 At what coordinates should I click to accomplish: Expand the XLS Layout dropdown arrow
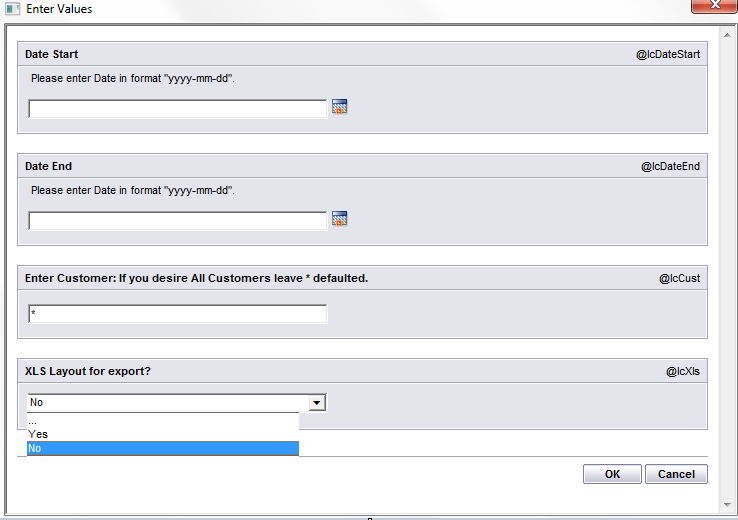(317, 403)
